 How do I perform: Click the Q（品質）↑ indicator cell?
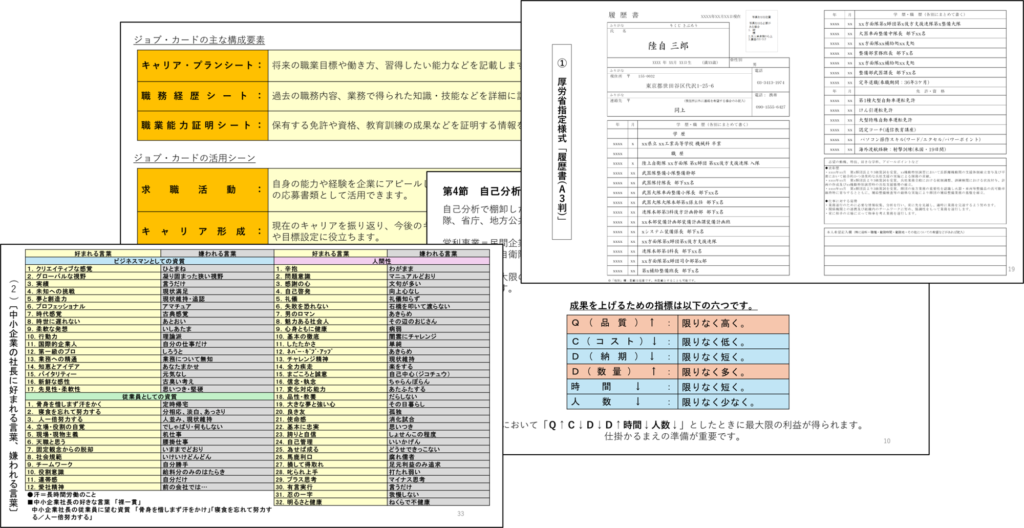click(623, 323)
